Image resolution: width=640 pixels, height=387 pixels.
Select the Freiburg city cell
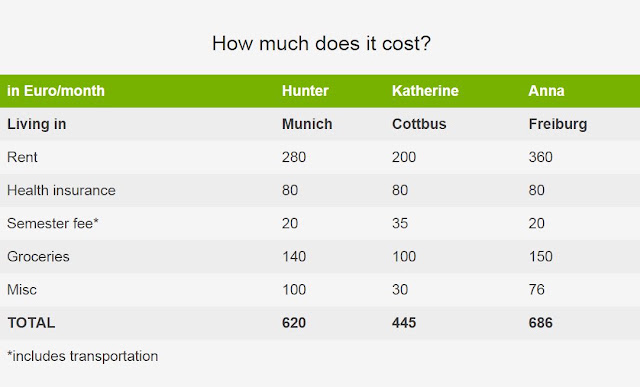click(558, 124)
